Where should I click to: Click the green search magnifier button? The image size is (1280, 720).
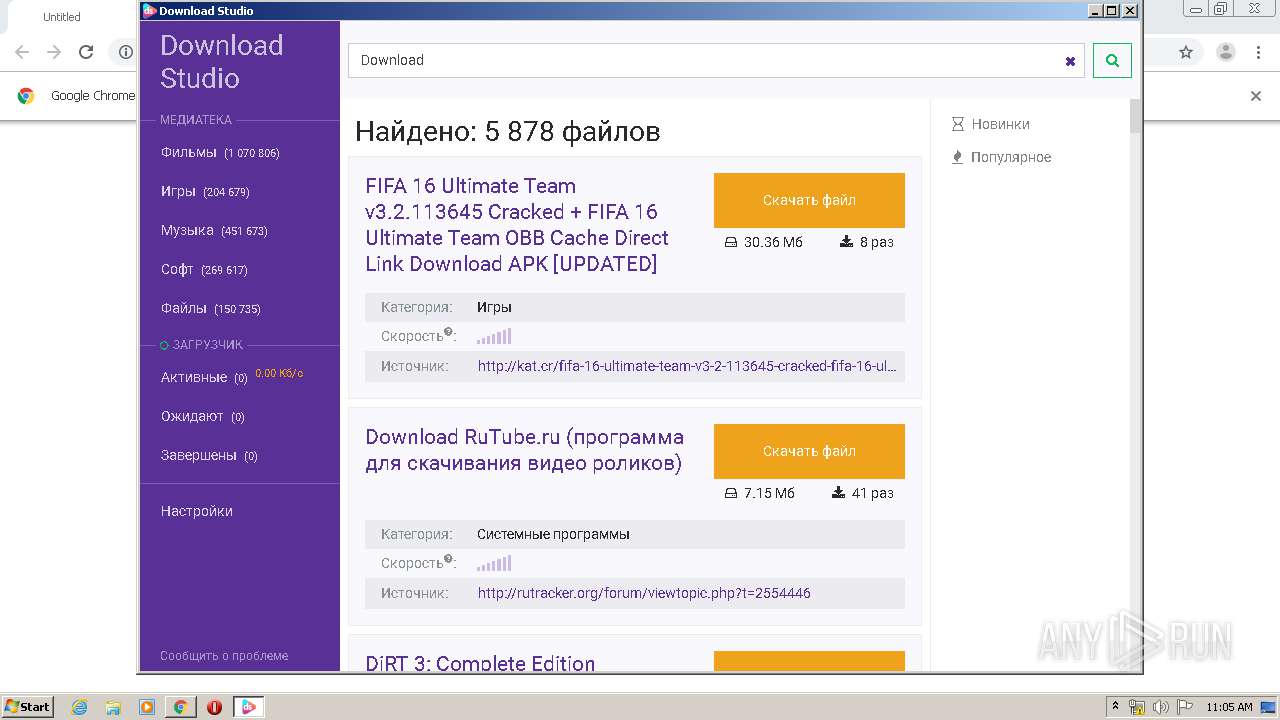click(1112, 60)
